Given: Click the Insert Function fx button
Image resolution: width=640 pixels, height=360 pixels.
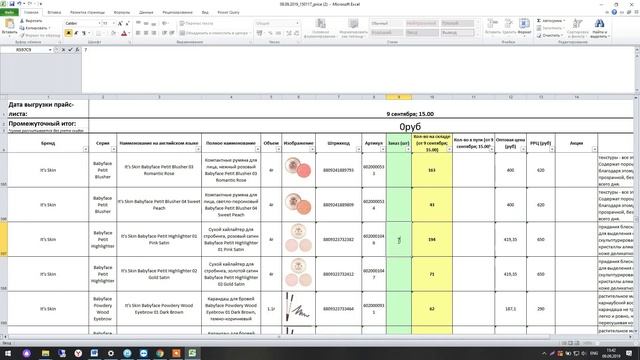Looking at the screenshot, I should click(x=77, y=49).
